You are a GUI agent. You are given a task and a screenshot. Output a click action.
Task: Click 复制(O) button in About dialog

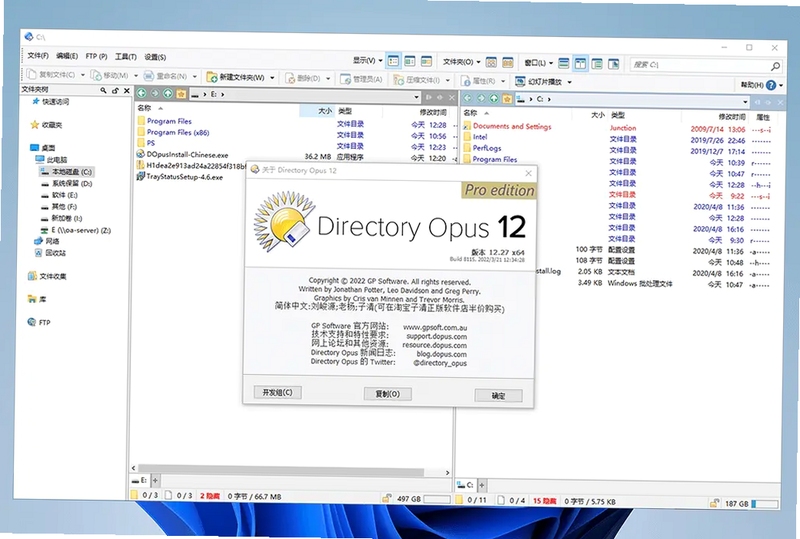pyautogui.click(x=387, y=394)
